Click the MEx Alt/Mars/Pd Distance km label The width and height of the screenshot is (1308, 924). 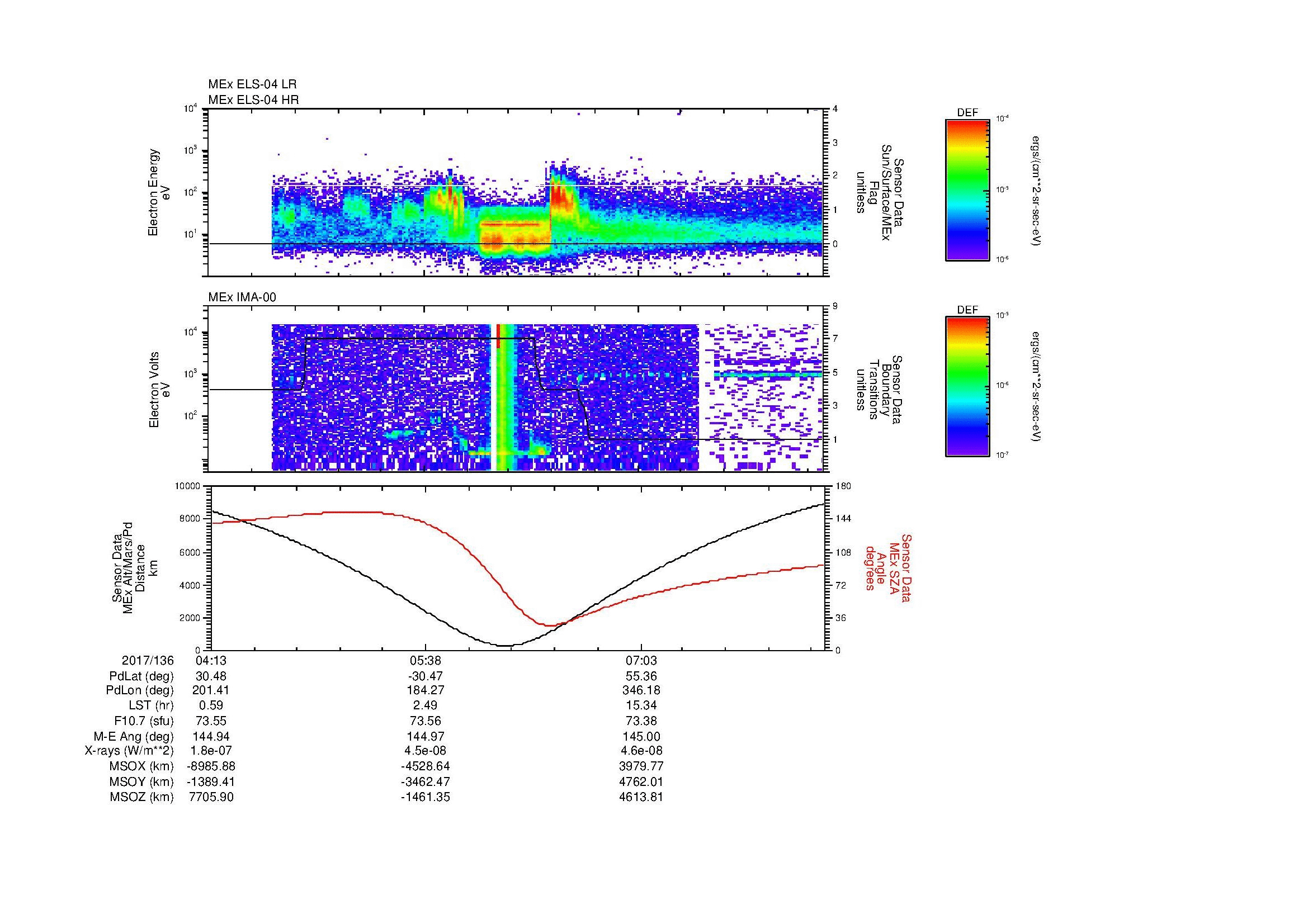click(x=134, y=567)
